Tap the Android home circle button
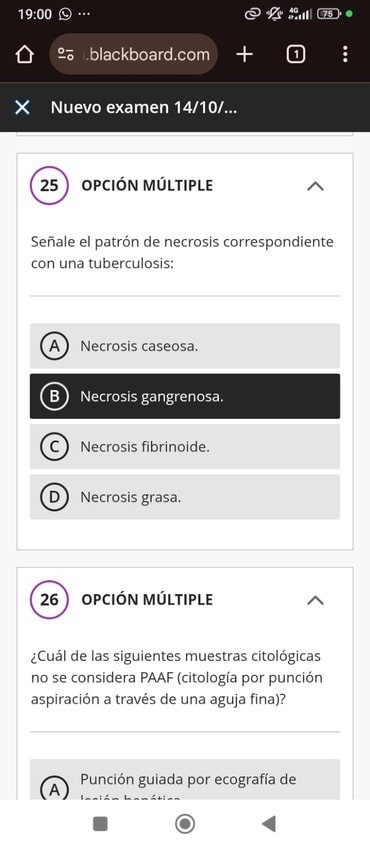This screenshot has width=370, height=848. click(185, 824)
